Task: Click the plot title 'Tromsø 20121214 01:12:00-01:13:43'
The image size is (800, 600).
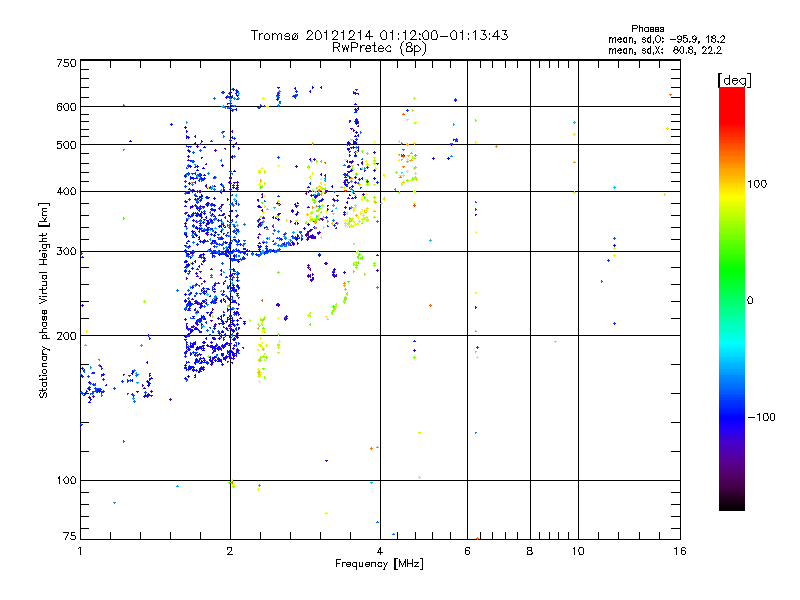Action: click(379, 35)
